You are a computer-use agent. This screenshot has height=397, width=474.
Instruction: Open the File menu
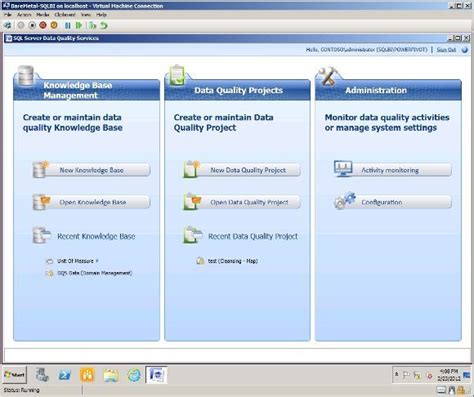[x=7, y=15]
